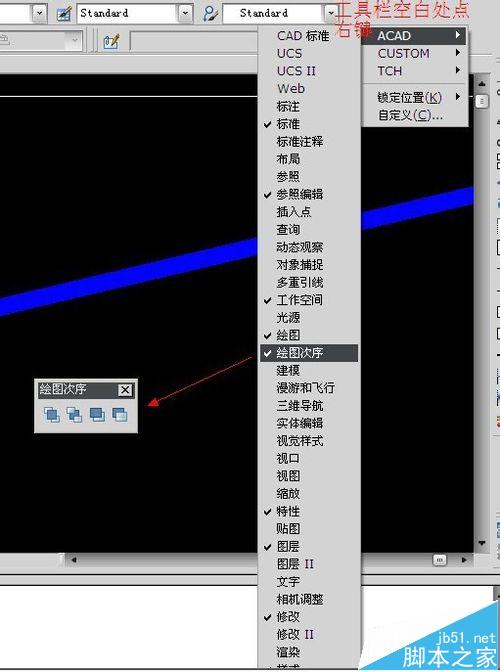500x672 pixels.
Task: Uncheck the 绘图 toolbar entry
Action: click(309, 335)
